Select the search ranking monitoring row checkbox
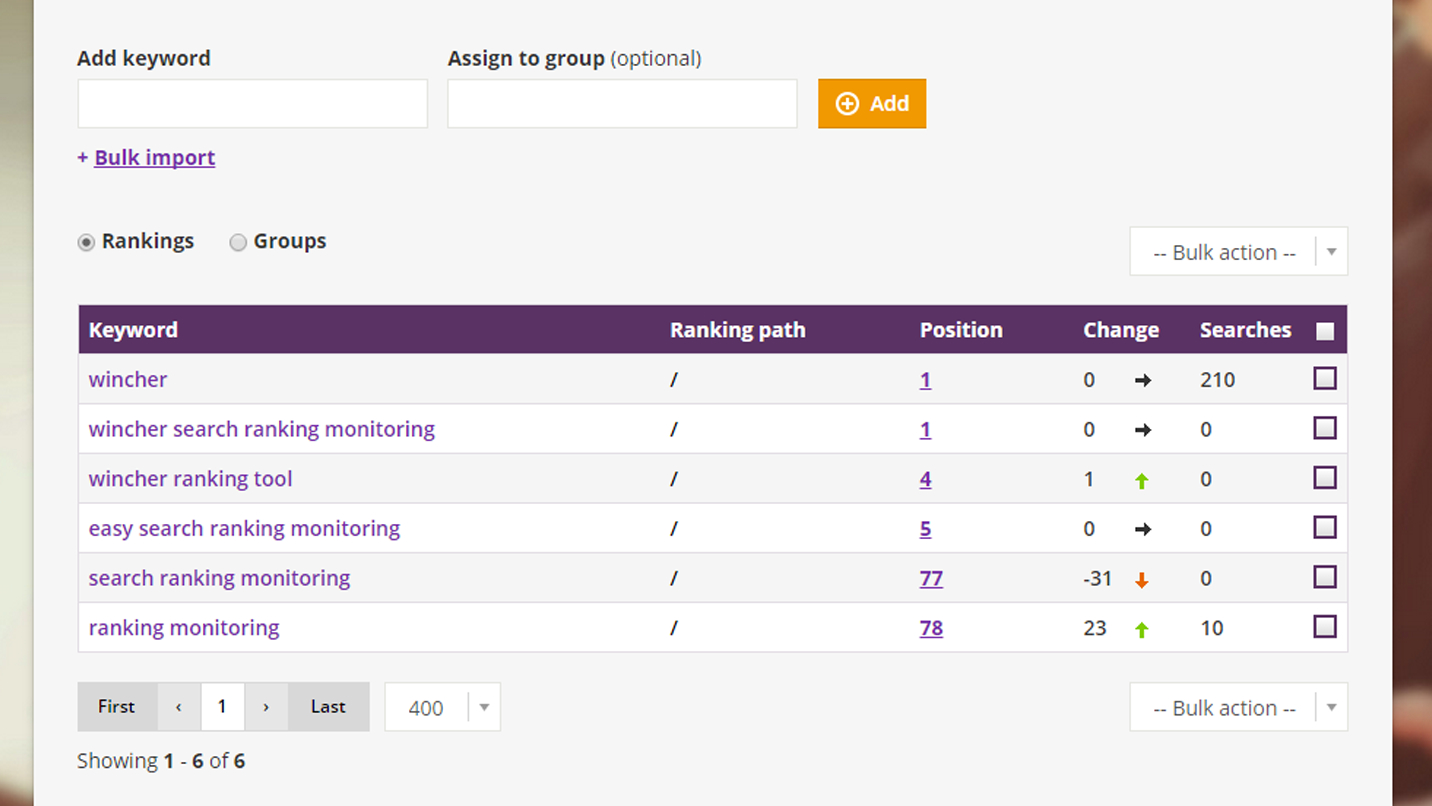The image size is (1432, 806). click(1325, 577)
